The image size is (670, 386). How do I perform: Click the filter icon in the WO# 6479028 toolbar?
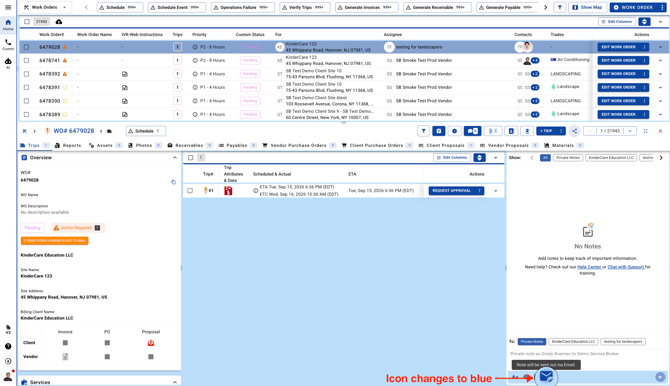click(423, 131)
